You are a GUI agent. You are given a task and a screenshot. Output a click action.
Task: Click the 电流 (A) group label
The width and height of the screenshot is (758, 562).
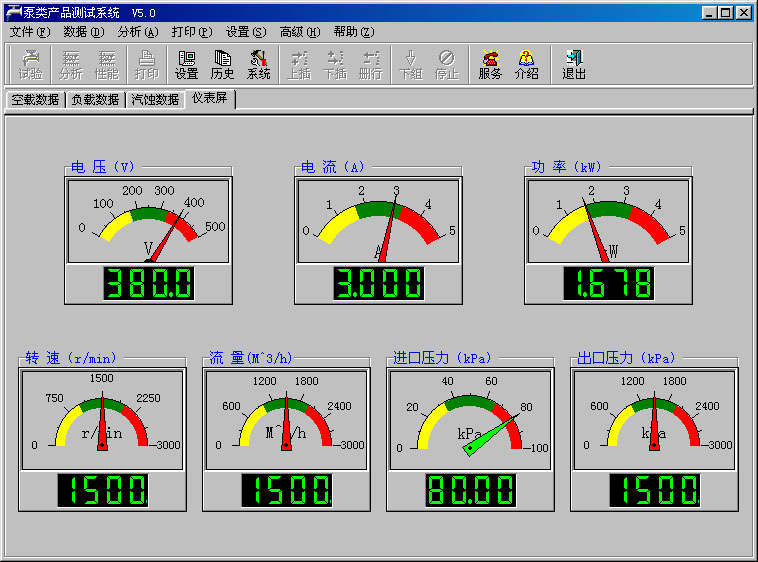(333, 167)
